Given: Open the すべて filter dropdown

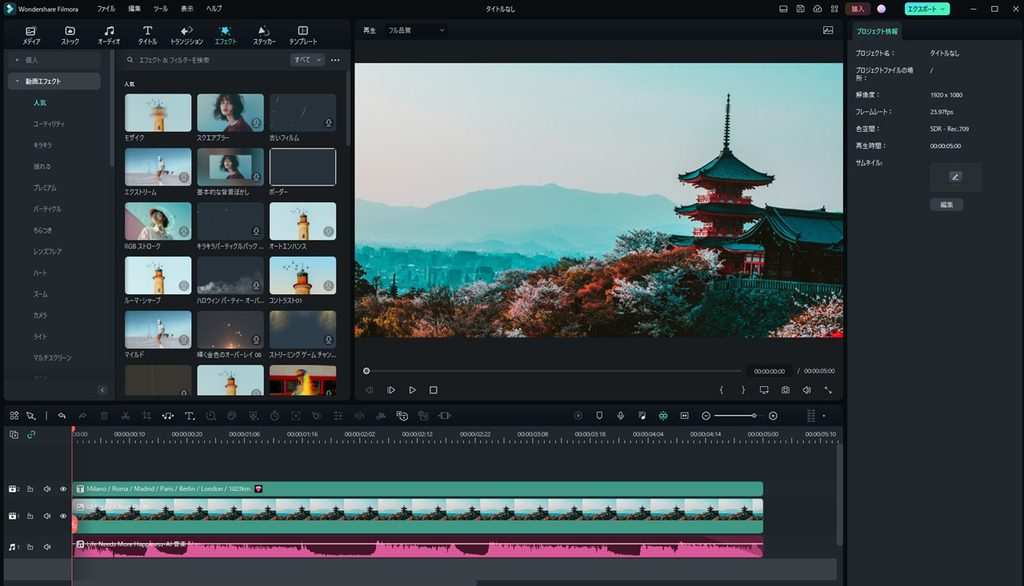Looking at the screenshot, I should pyautogui.click(x=307, y=59).
